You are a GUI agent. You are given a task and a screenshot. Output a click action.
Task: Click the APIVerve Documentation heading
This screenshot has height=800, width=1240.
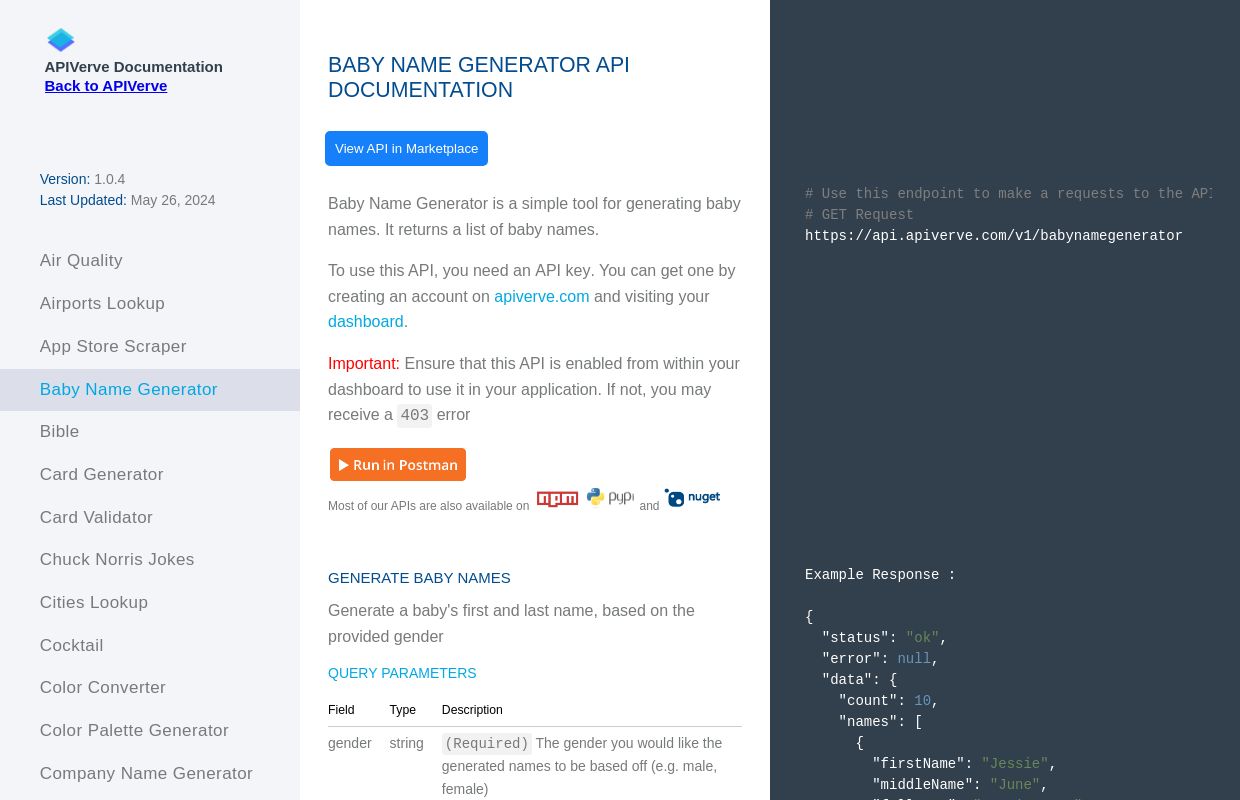[133, 67]
